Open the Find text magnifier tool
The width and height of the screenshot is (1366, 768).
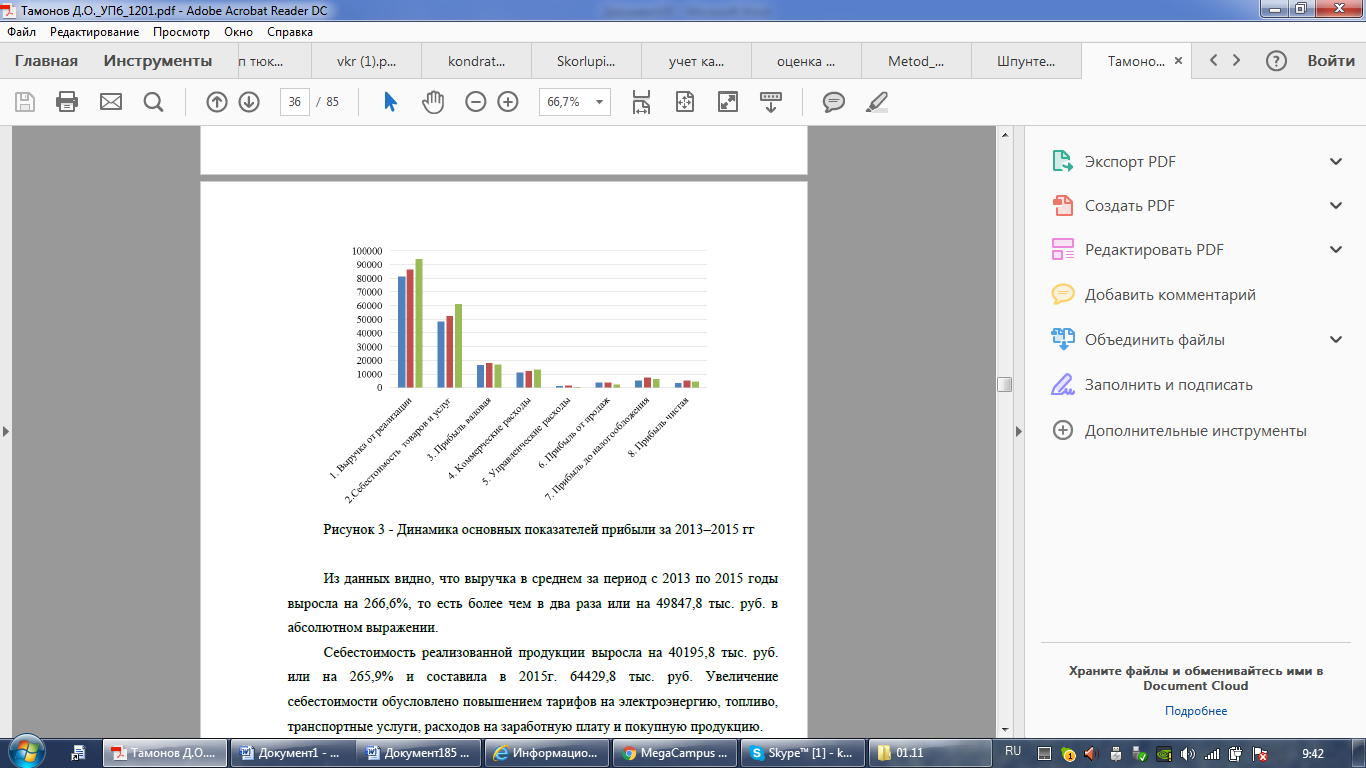(153, 102)
